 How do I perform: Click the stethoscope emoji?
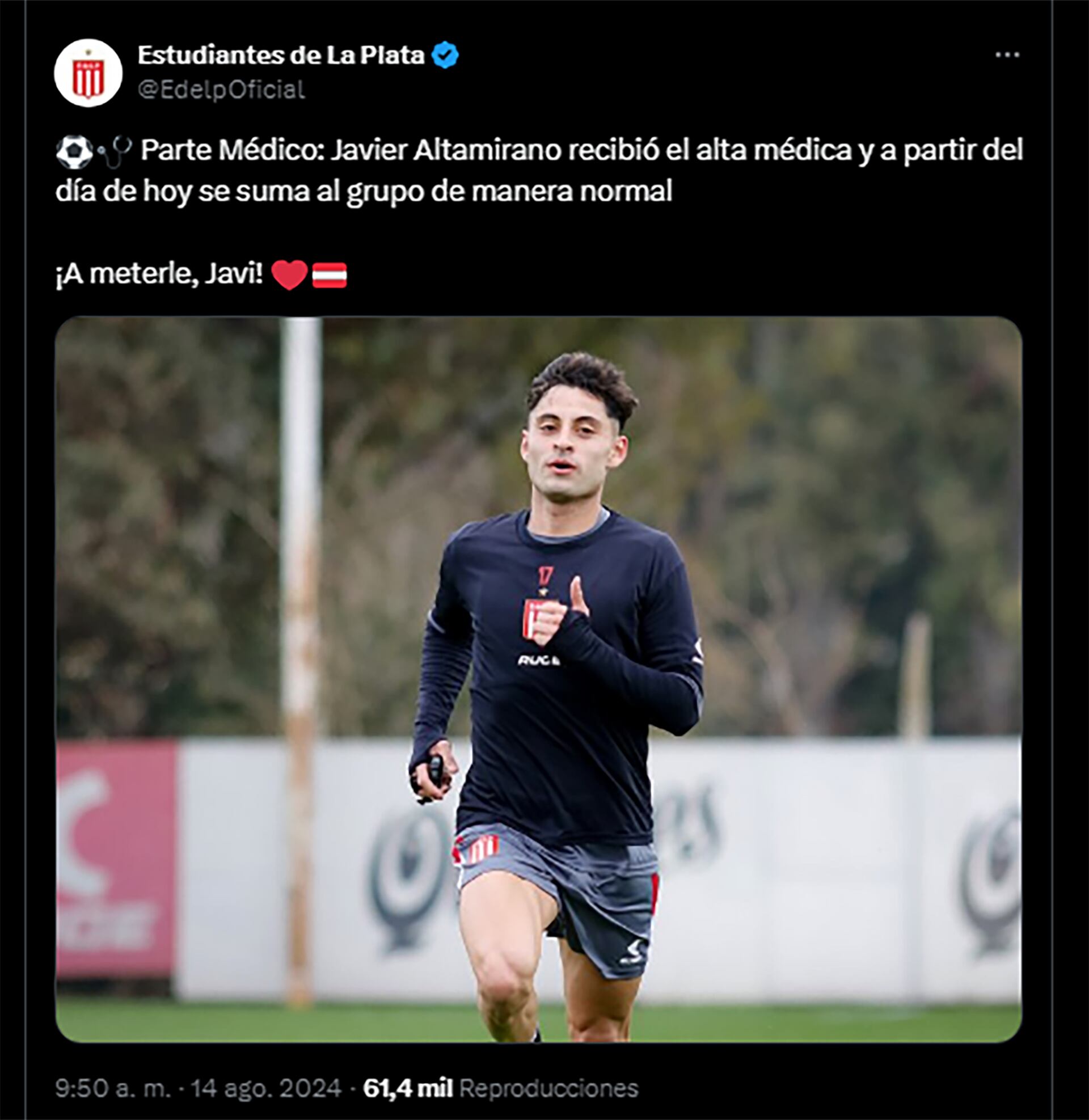pyautogui.click(x=115, y=151)
